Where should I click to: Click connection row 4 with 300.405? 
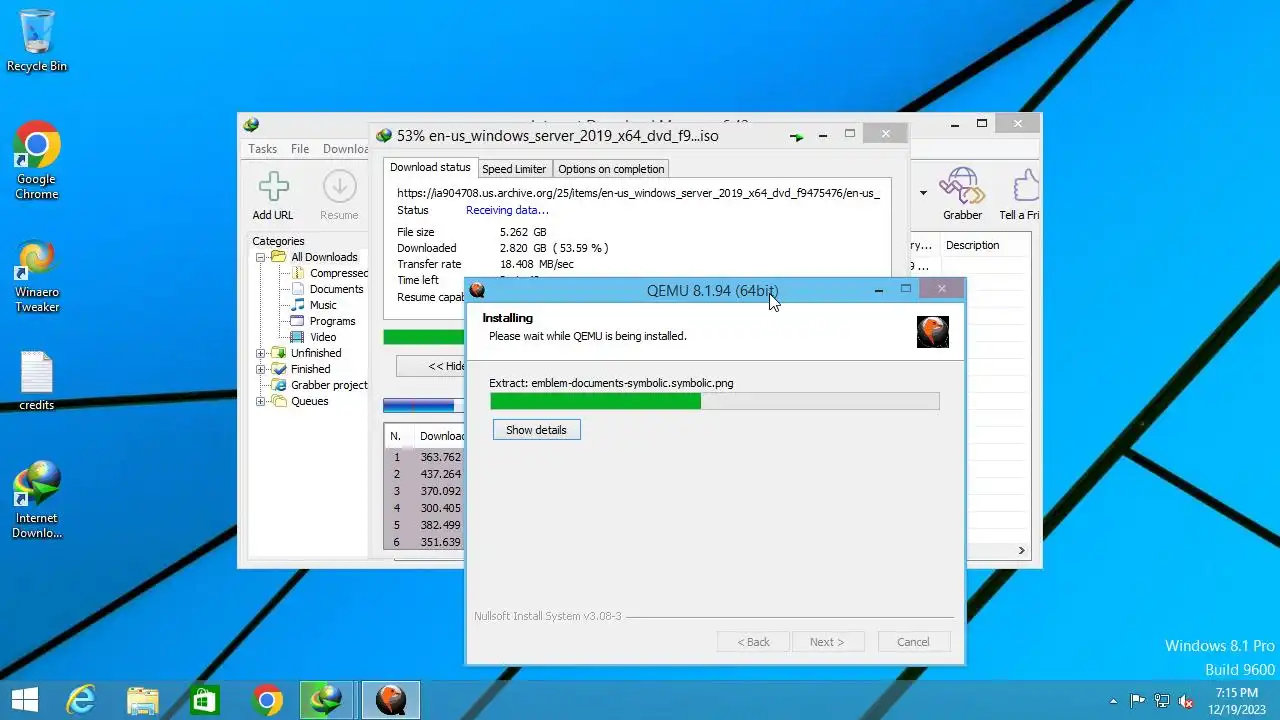[425, 508]
